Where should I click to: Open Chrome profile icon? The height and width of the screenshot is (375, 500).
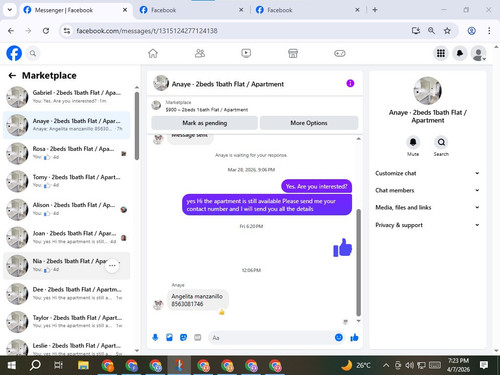coord(471,31)
